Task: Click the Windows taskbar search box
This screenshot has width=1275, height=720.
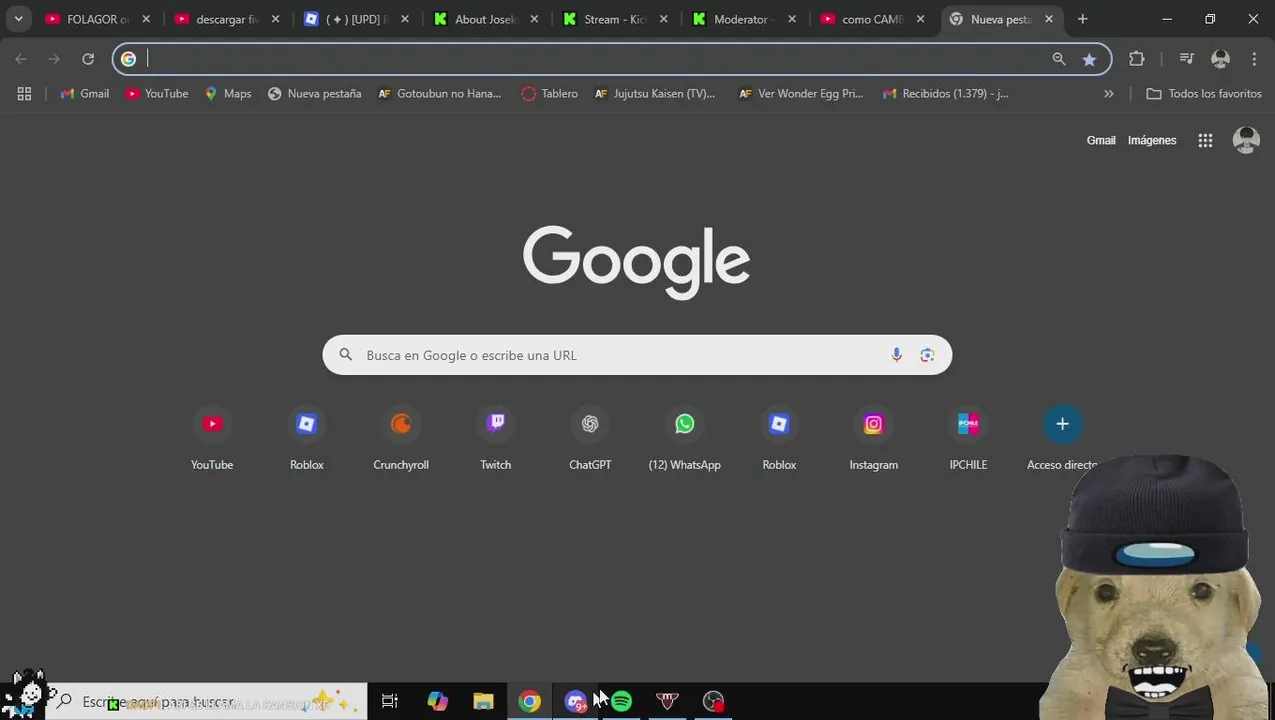Action: click(207, 702)
